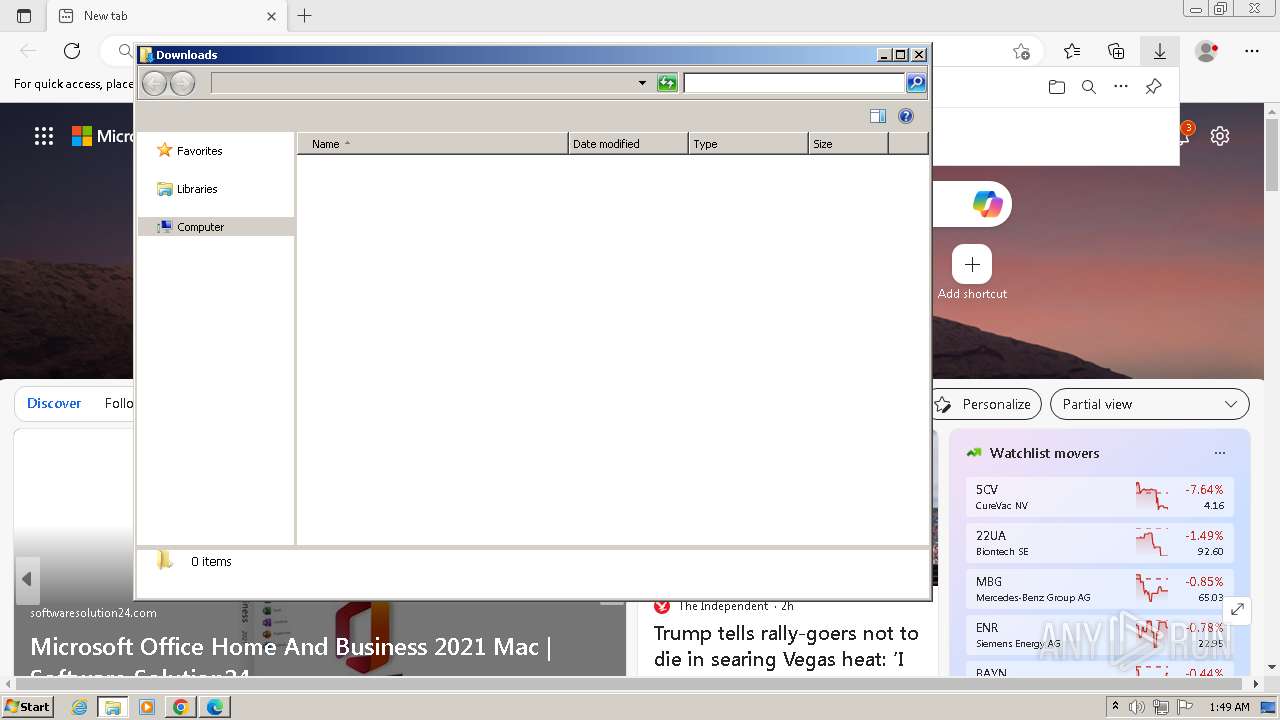
Task: Switch to the New tab in Edge
Action: [168, 16]
